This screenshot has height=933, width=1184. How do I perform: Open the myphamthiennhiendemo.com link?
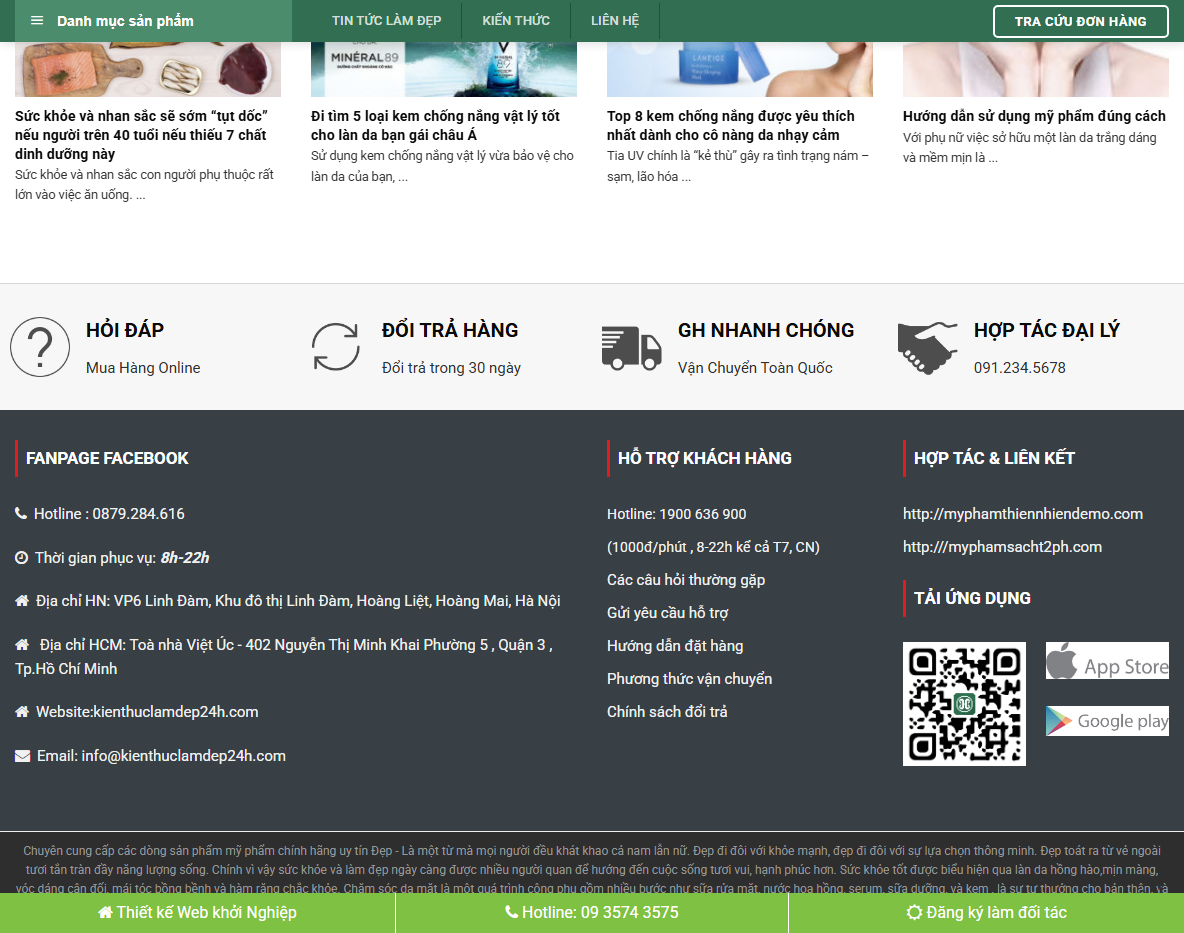pyautogui.click(x=1022, y=513)
